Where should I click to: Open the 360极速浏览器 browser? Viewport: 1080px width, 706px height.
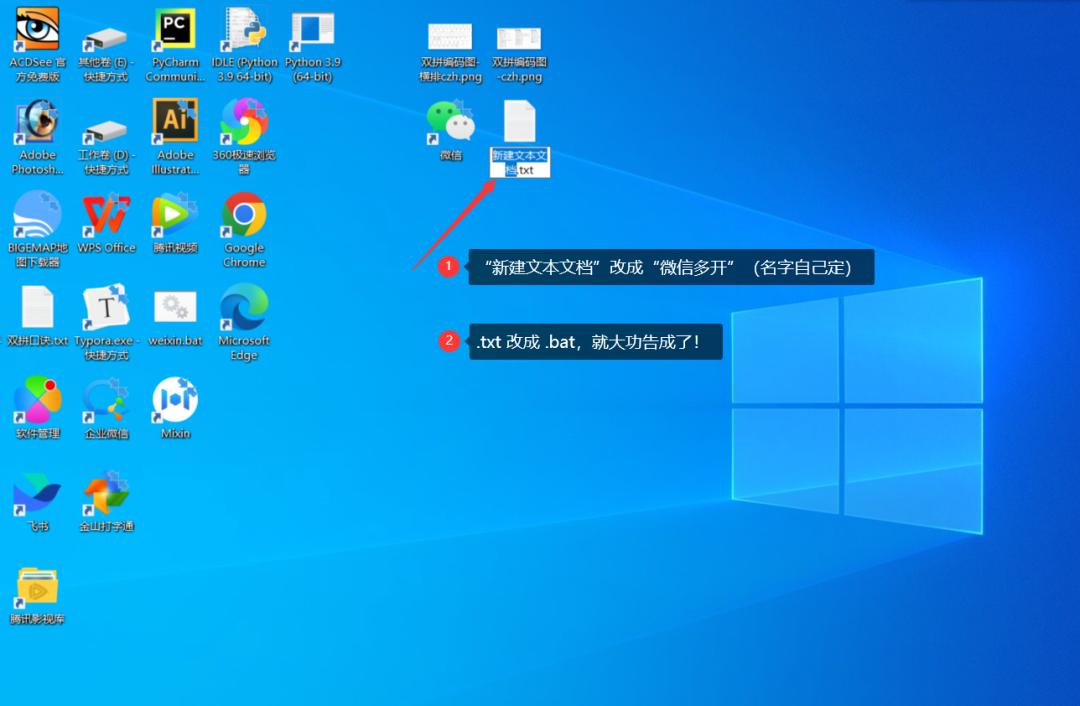coord(243,120)
